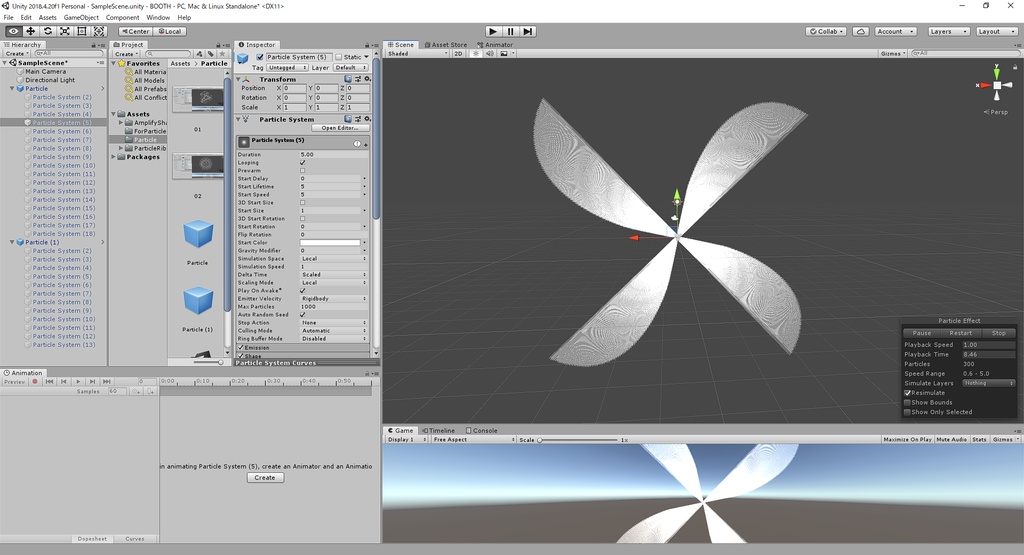
Task: Click Stop in Particle Effect panel
Action: click(999, 333)
